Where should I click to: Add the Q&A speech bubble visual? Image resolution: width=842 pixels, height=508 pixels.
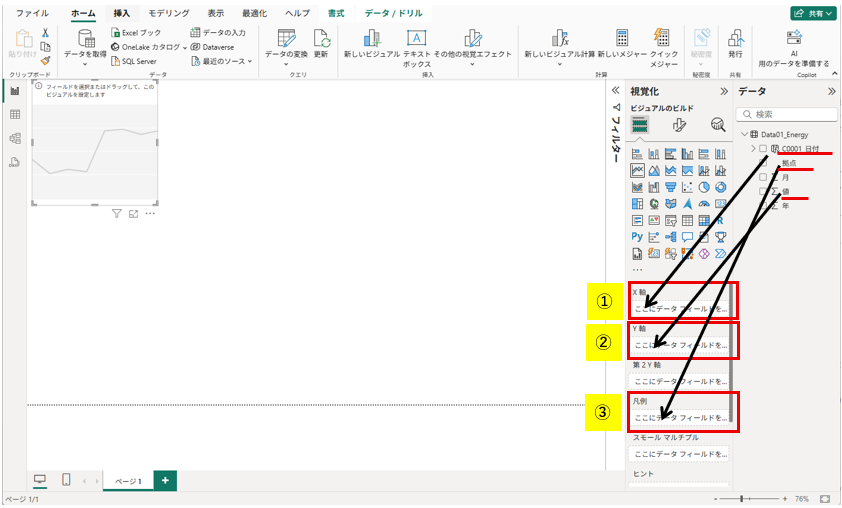(687, 237)
